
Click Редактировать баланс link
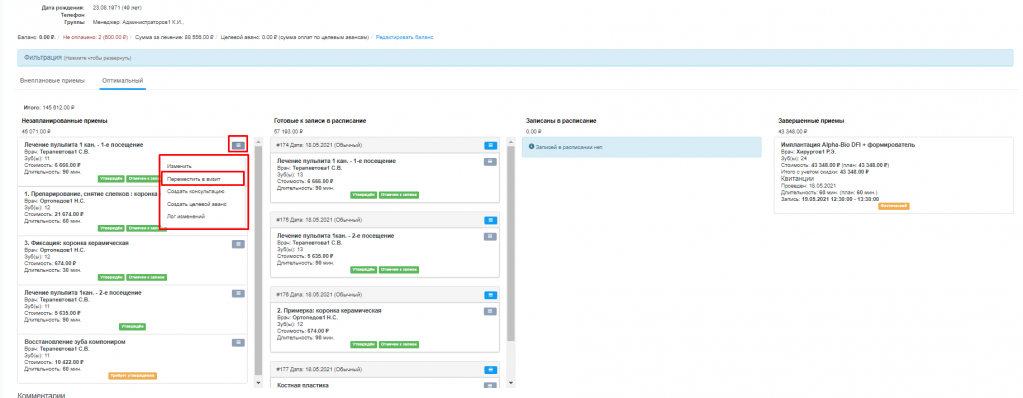tap(405, 37)
